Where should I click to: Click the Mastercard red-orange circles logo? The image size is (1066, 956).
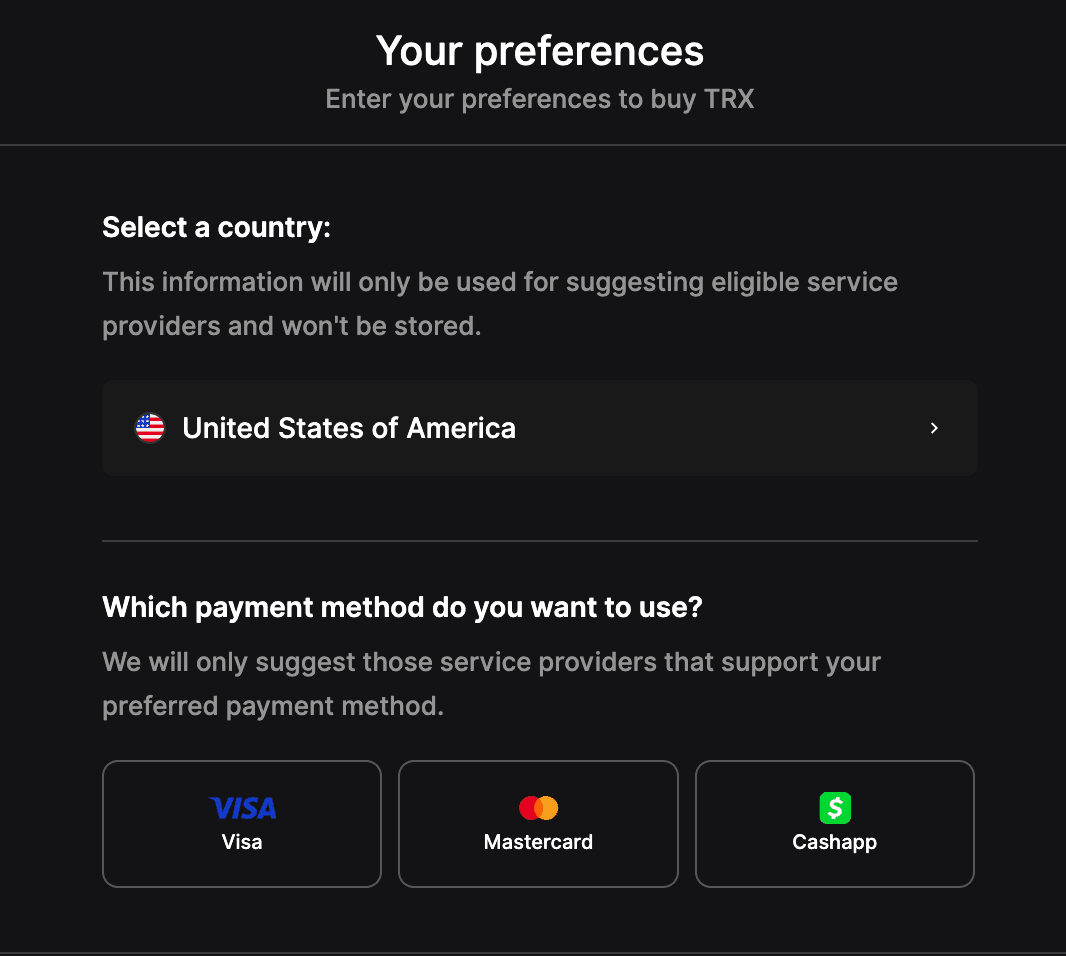[538, 808]
